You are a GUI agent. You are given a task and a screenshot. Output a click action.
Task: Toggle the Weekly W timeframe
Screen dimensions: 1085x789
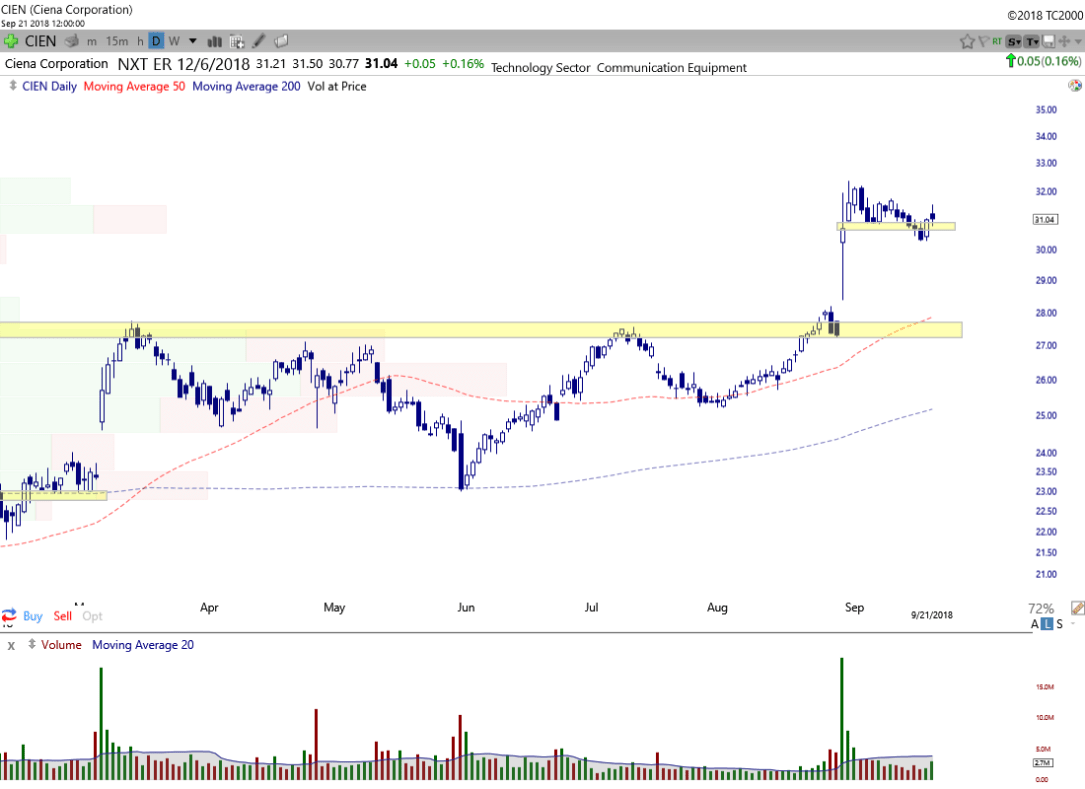point(173,41)
